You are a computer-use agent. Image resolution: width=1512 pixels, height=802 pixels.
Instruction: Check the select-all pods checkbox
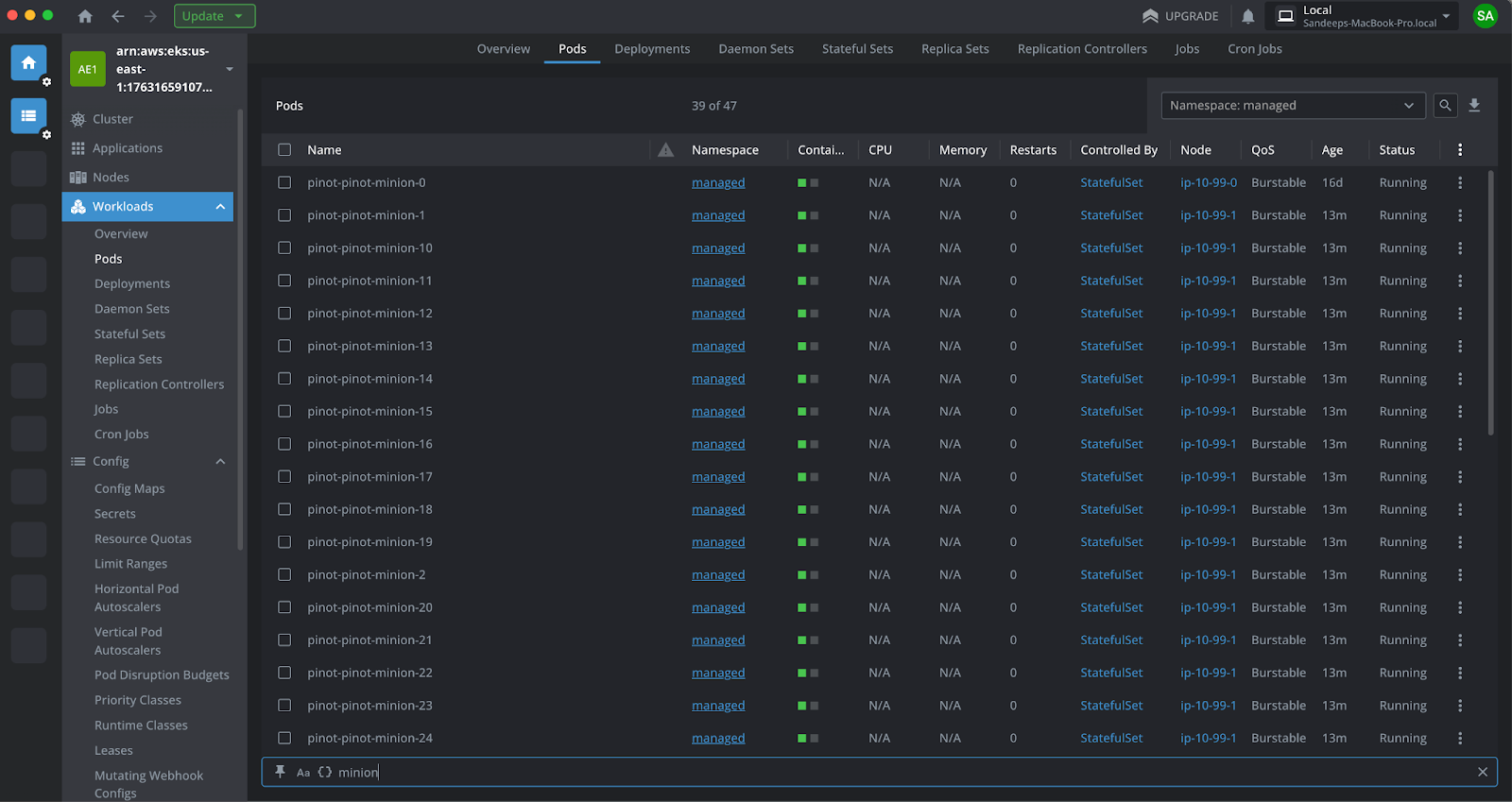point(284,150)
